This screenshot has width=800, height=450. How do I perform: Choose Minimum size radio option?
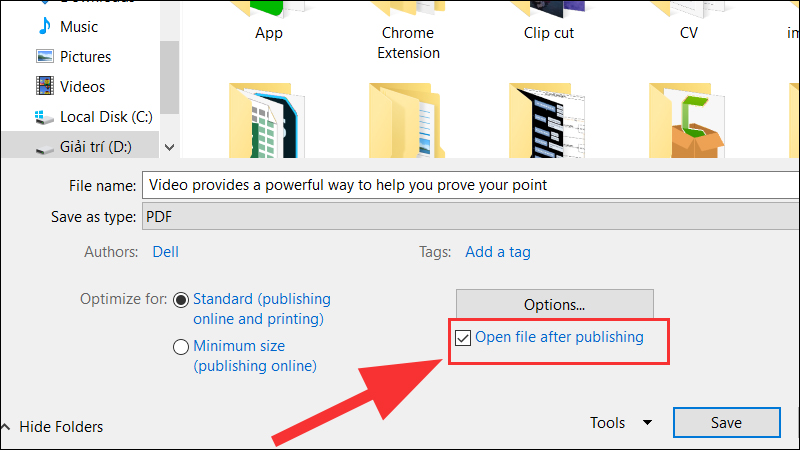181,347
